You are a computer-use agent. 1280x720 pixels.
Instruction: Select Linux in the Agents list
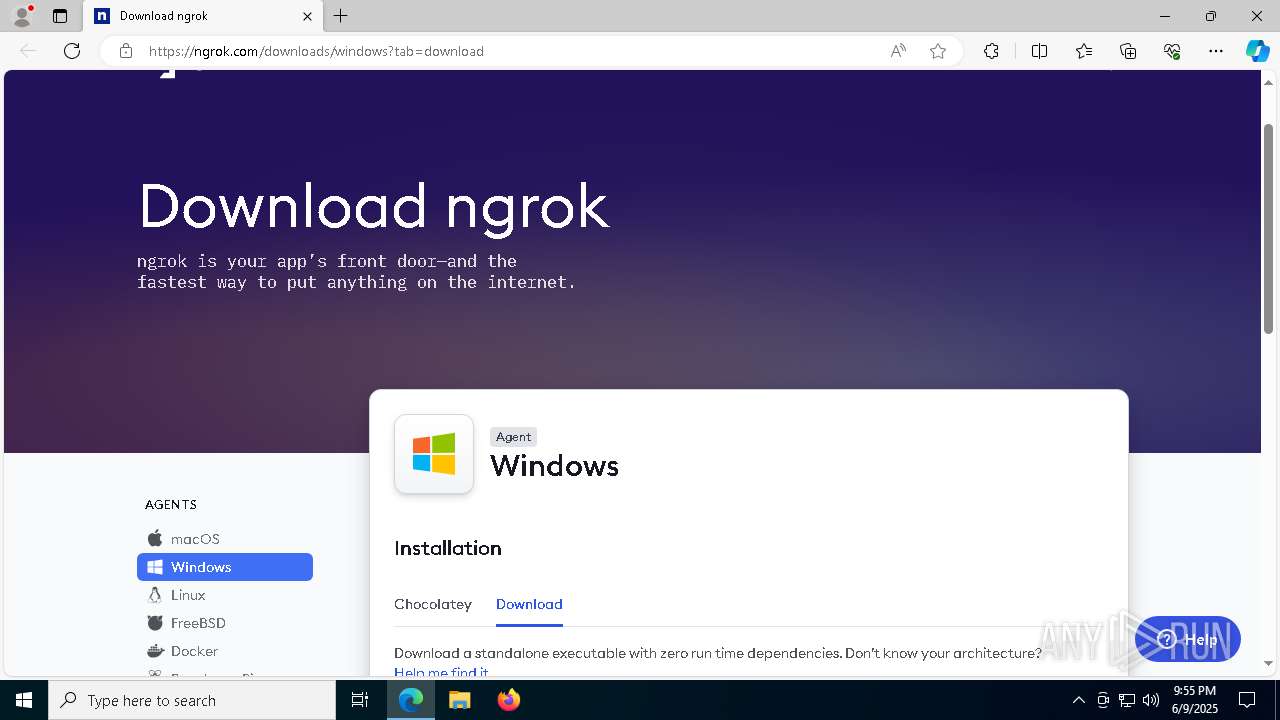point(225,595)
